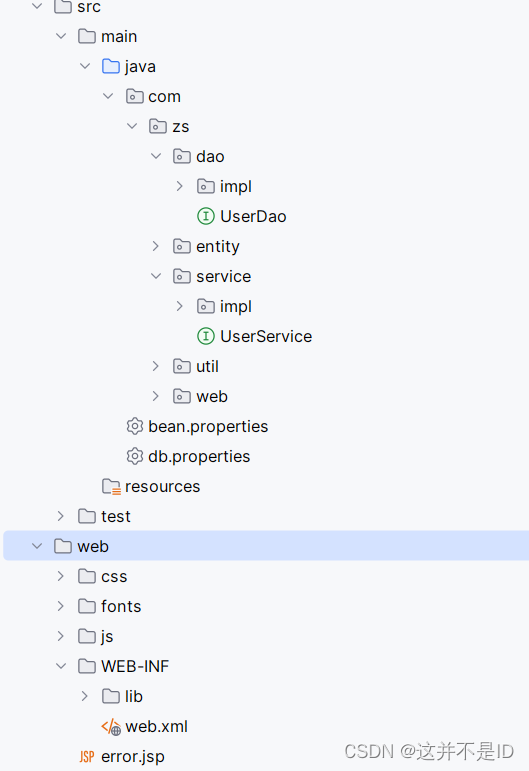Click the UserService interface icon
The width and height of the screenshot is (529, 771).
pos(206,336)
